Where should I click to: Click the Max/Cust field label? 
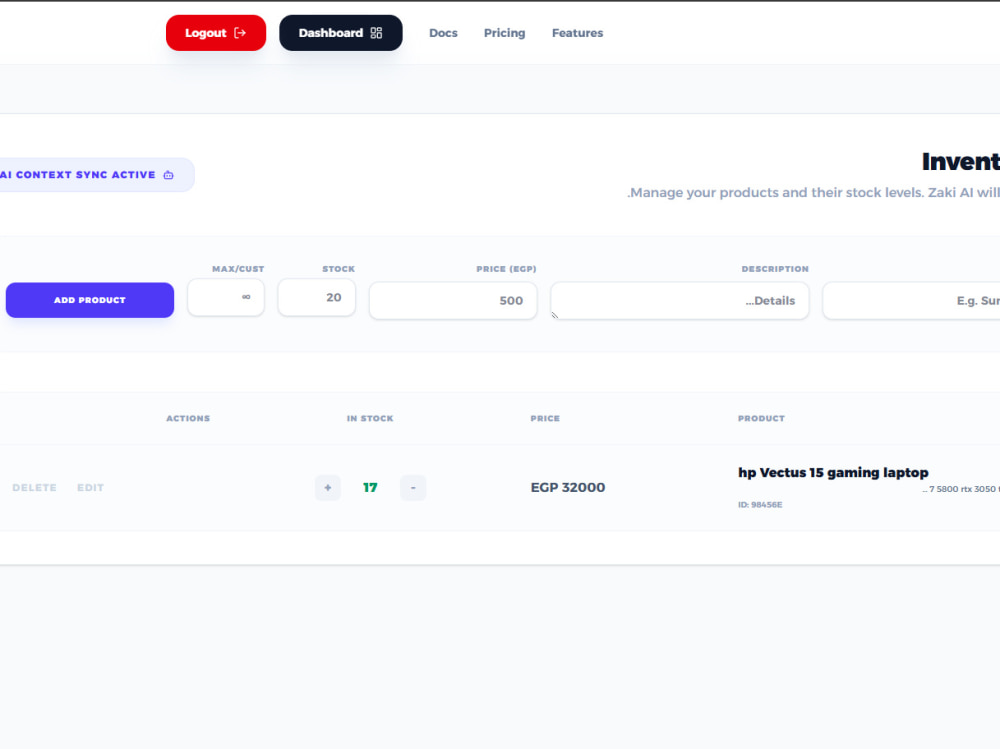(x=238, y=269)
